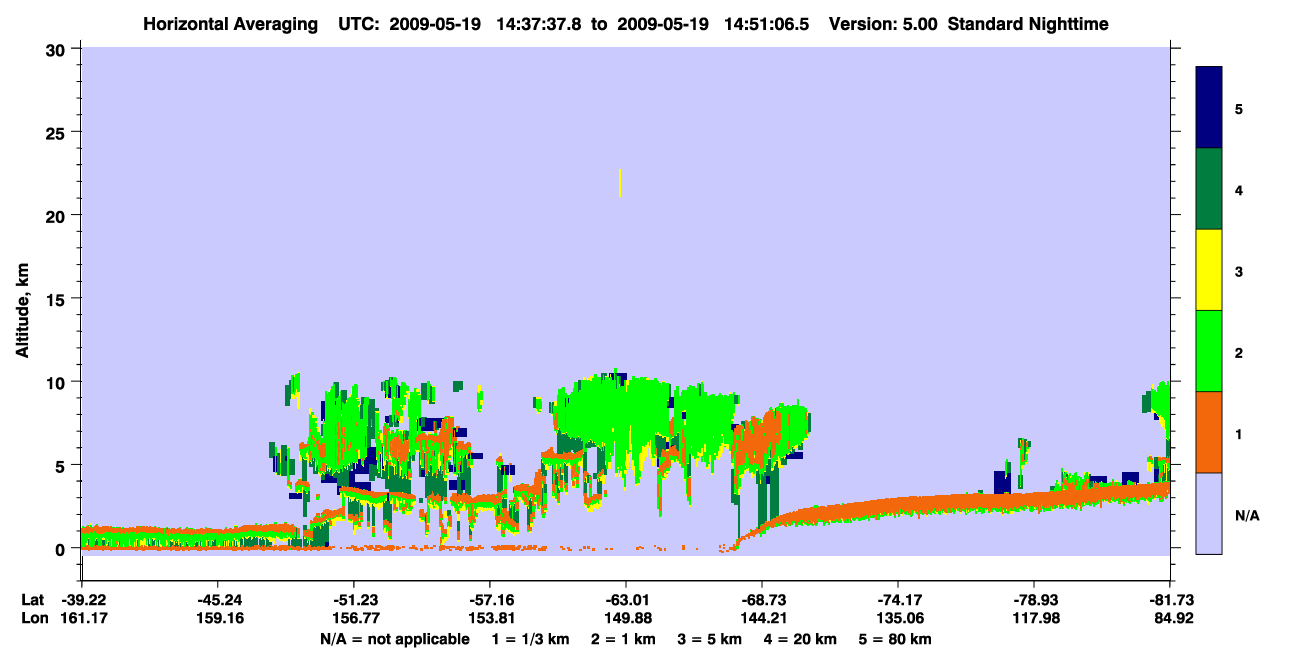Click latitude value -74.17
The image size is (1300, 667).
click(898, 600)
